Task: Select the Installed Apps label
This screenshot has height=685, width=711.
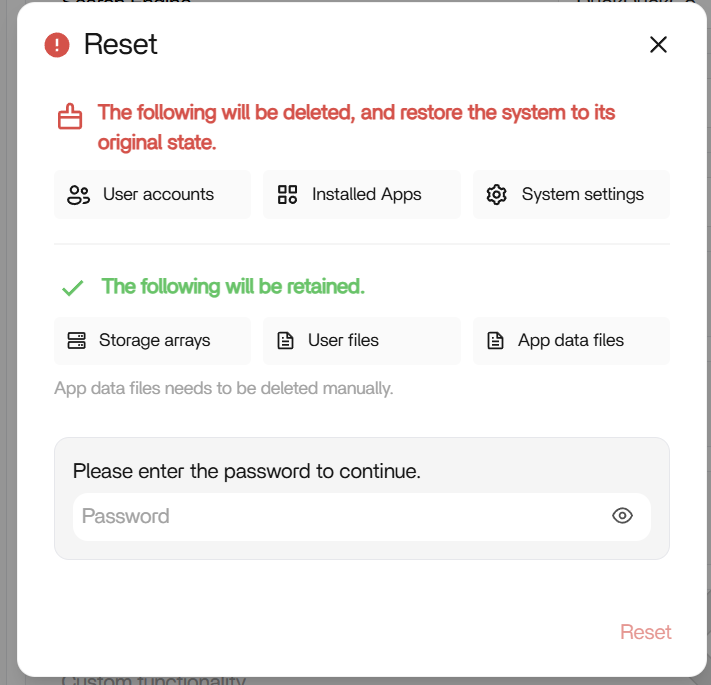Action: click(366, 195)
